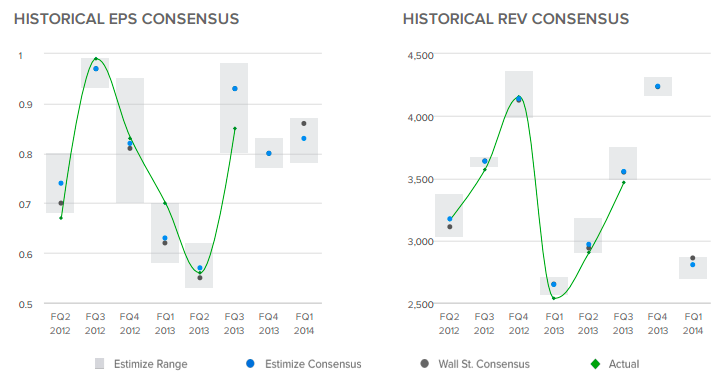Click the revenue y-axis label '3,000'

420,242
